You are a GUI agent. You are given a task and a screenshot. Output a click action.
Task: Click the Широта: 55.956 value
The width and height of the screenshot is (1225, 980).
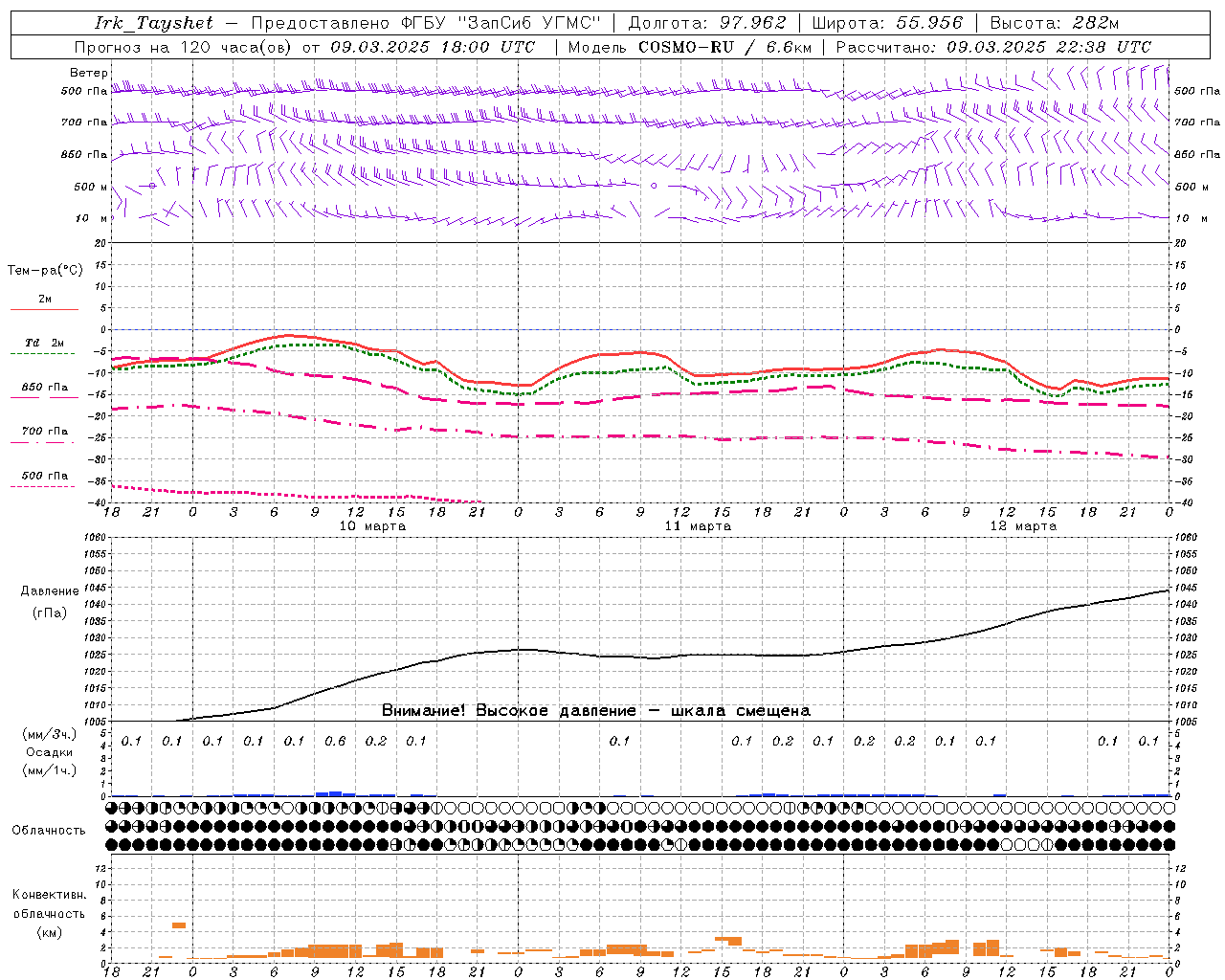click(887, 23)
